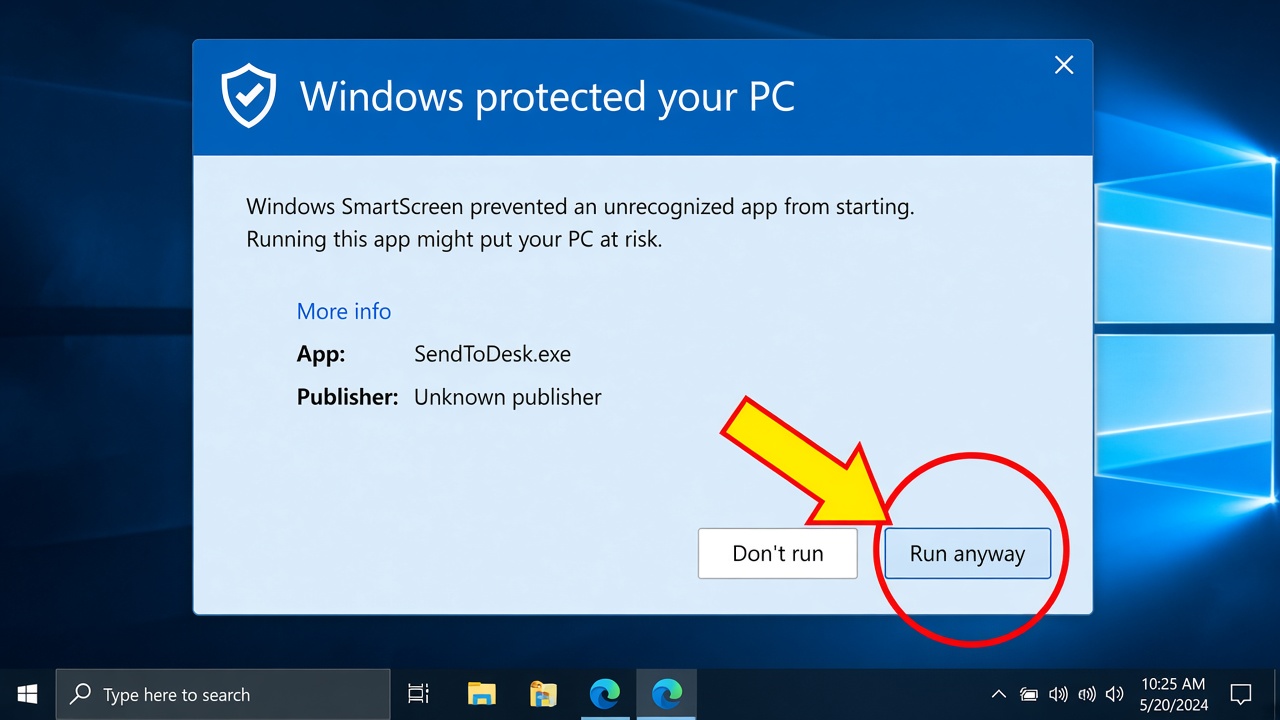
Task: Click the taskbar icon right of File Explorer
Action: point(543,694)
